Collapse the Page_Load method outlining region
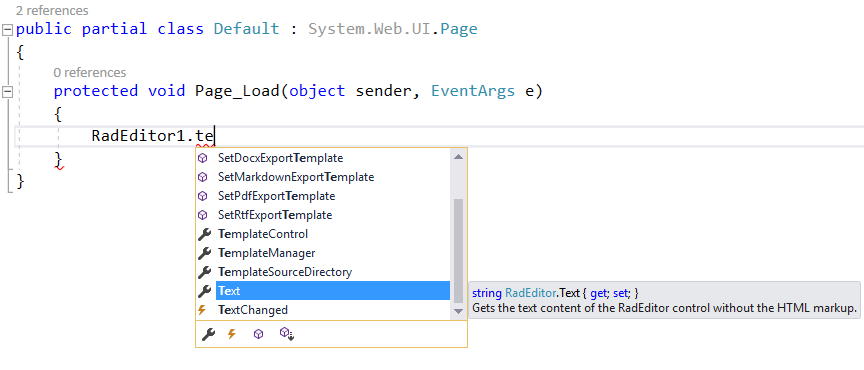Screen dimensions: 864x370 (7, 92)
